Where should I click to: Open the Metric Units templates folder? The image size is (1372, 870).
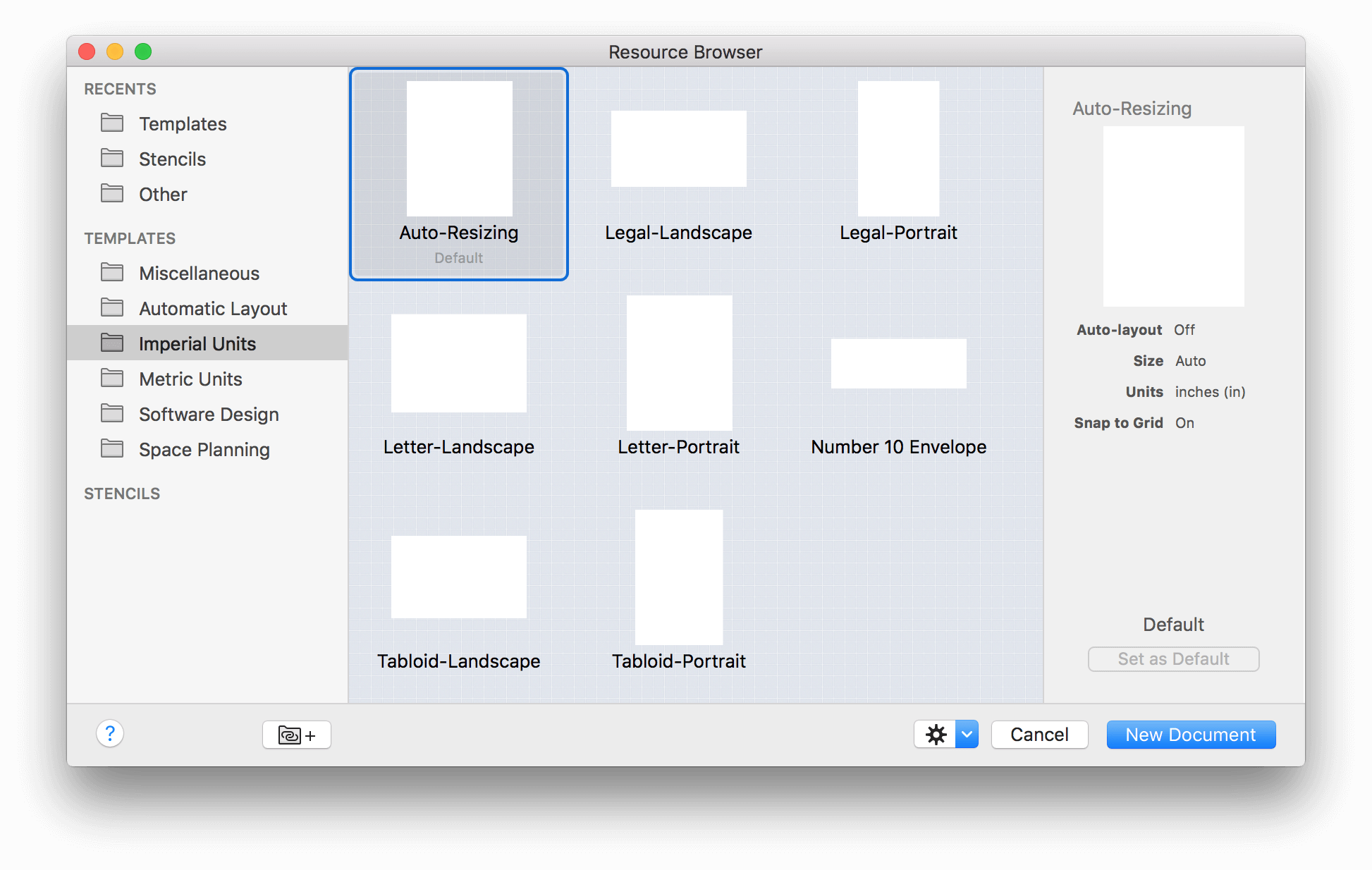tap(207, 379)
